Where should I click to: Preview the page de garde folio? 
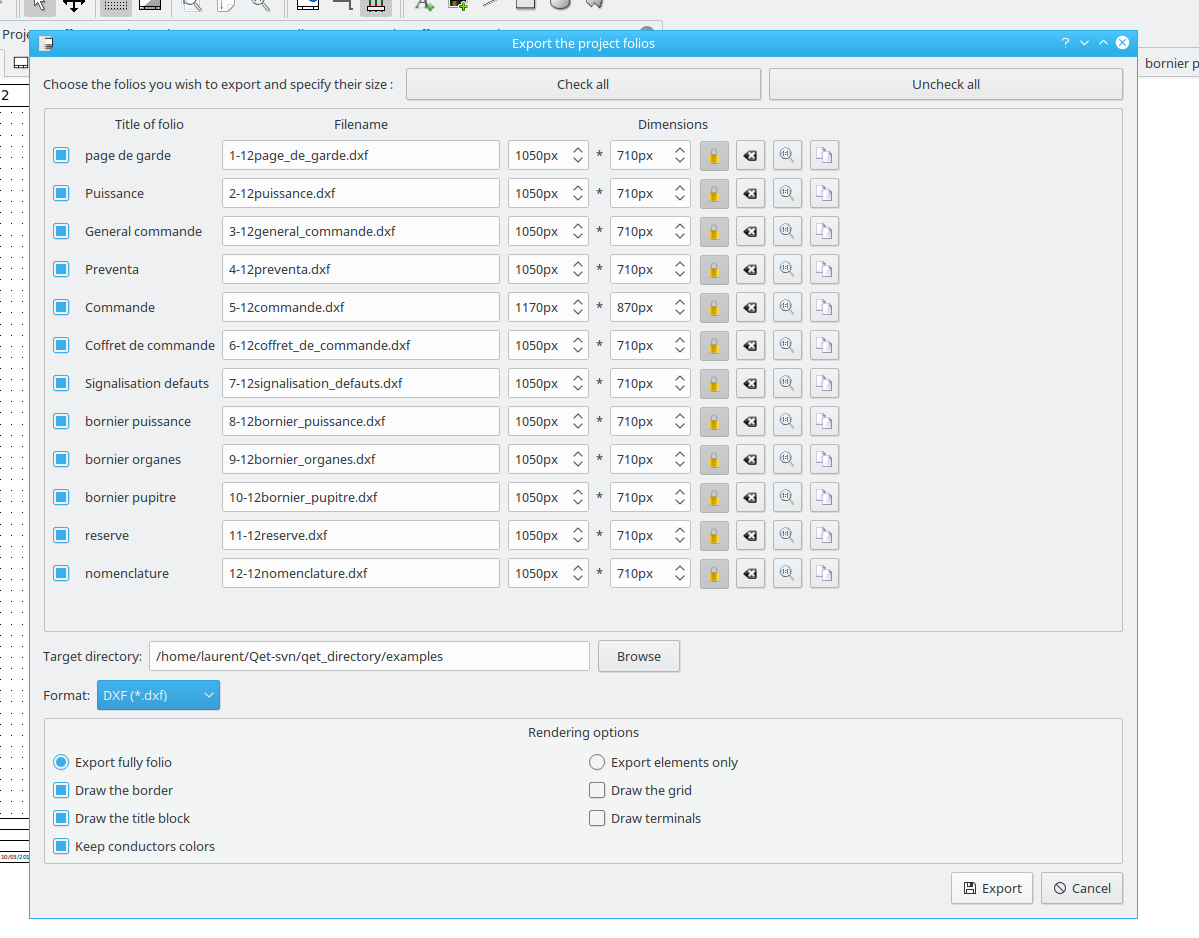pos(787,155)
